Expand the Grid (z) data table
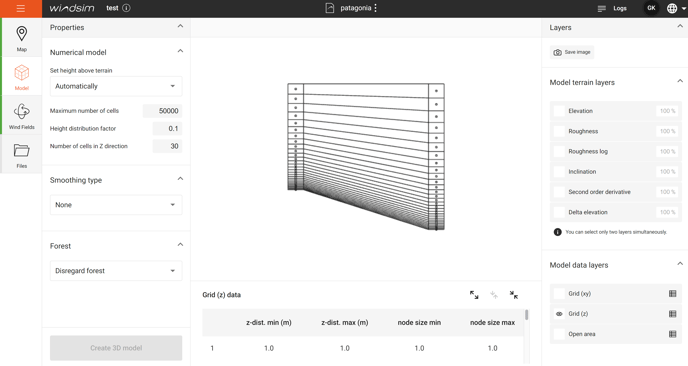This screenshot has width=688, height=366. pos(474,295)
